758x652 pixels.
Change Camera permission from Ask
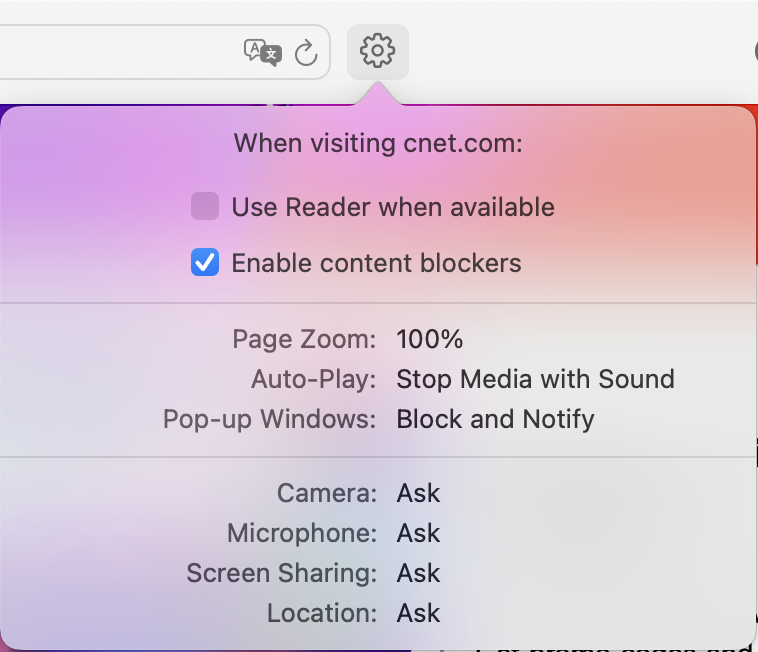[418, 493]
